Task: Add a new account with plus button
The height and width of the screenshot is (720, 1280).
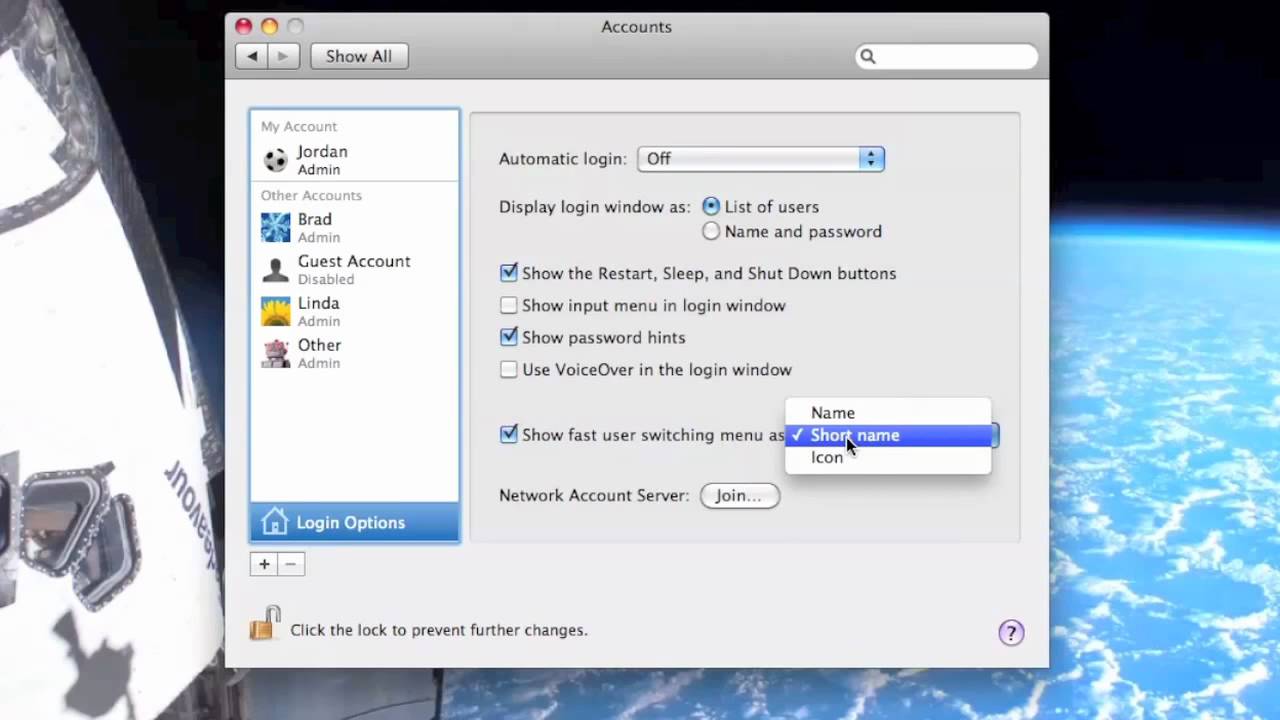Action: click(264, 564)
